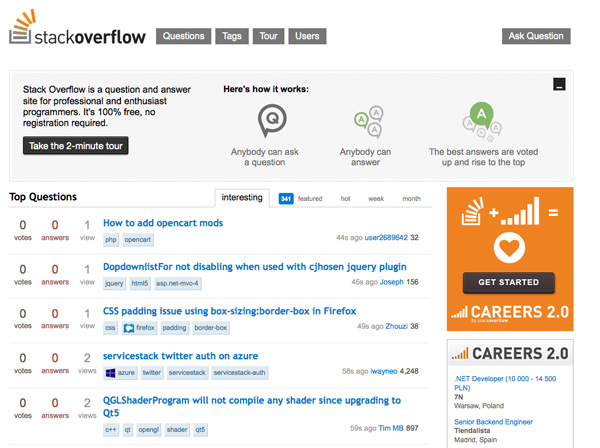The image size is (600, 448).
Task: Click the best answers voted icon
Action: click(482, 121)
